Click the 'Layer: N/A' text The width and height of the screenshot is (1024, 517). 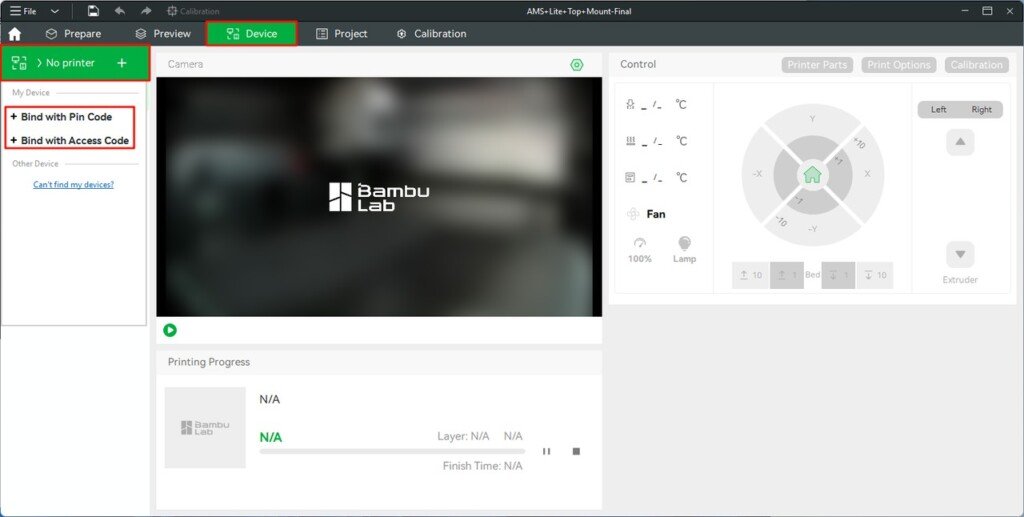click(x=463, y=436)
